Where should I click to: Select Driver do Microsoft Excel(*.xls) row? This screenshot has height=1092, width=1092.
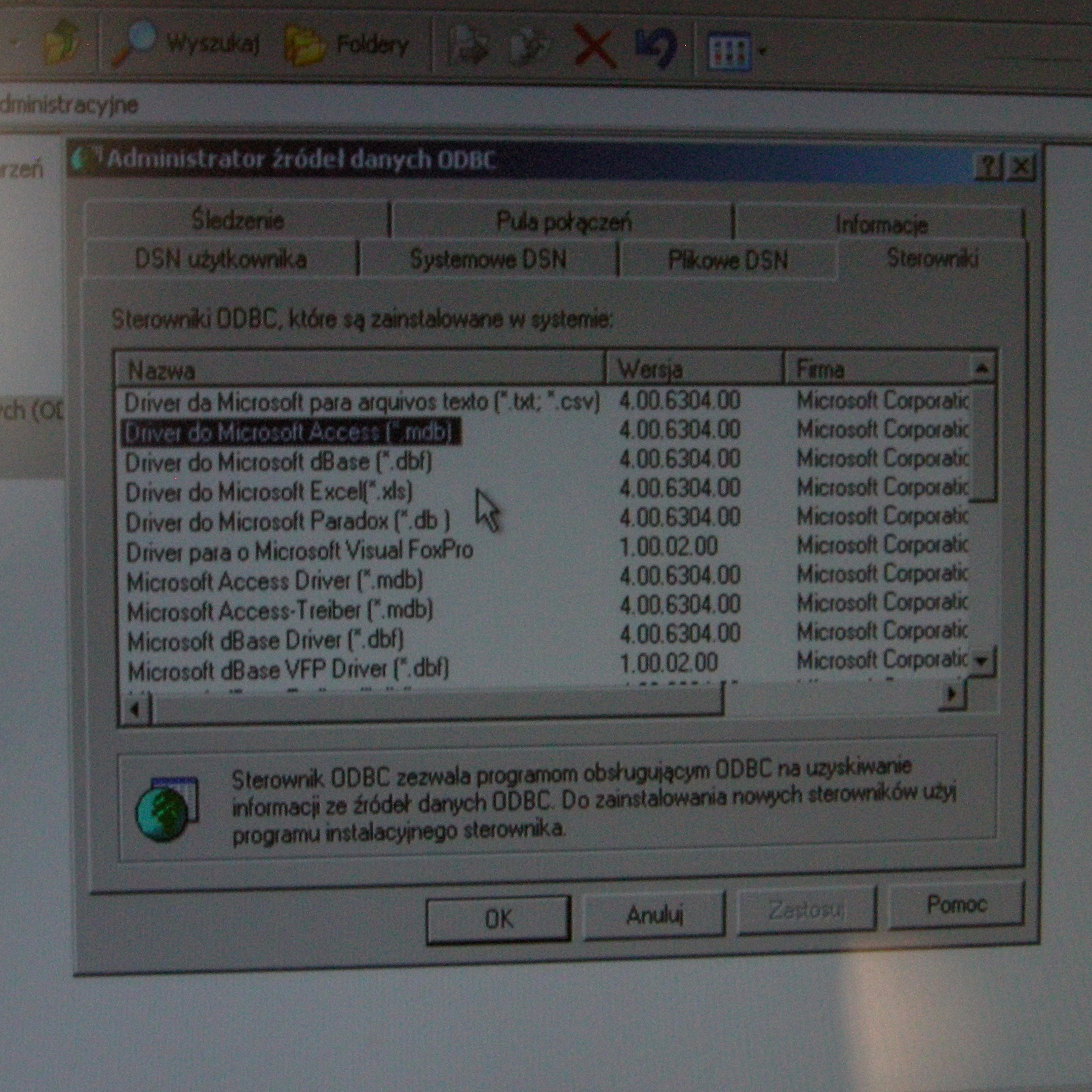269,492
